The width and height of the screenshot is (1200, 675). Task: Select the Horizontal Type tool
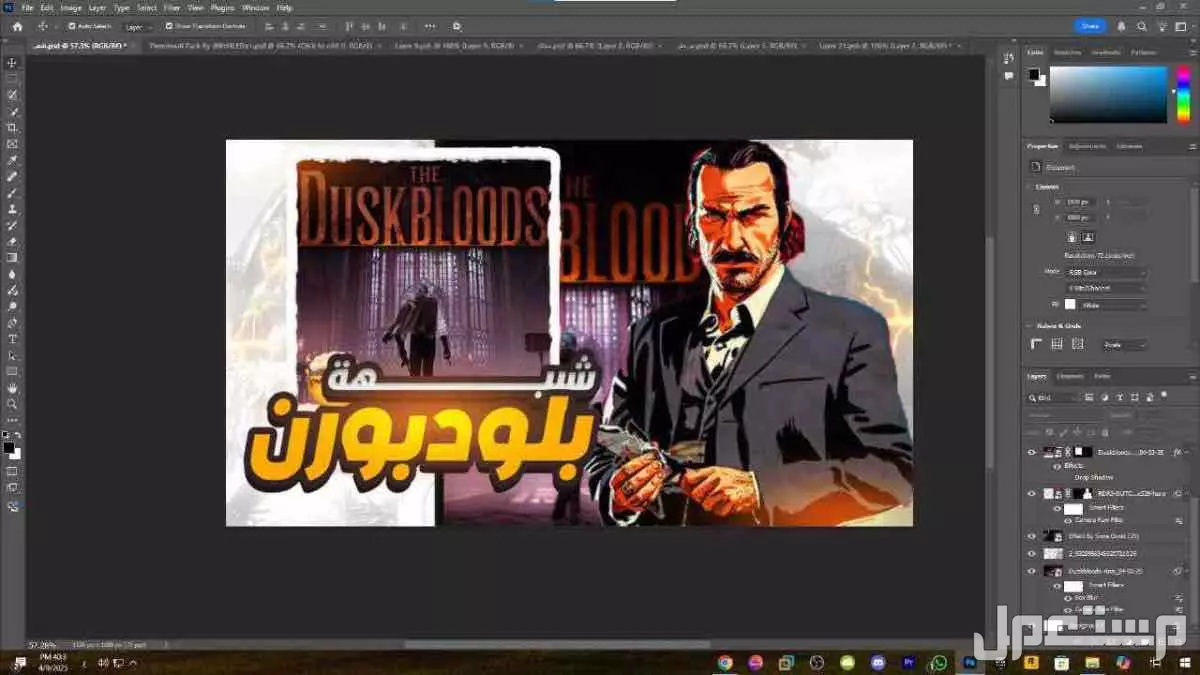tap(12, 339)
